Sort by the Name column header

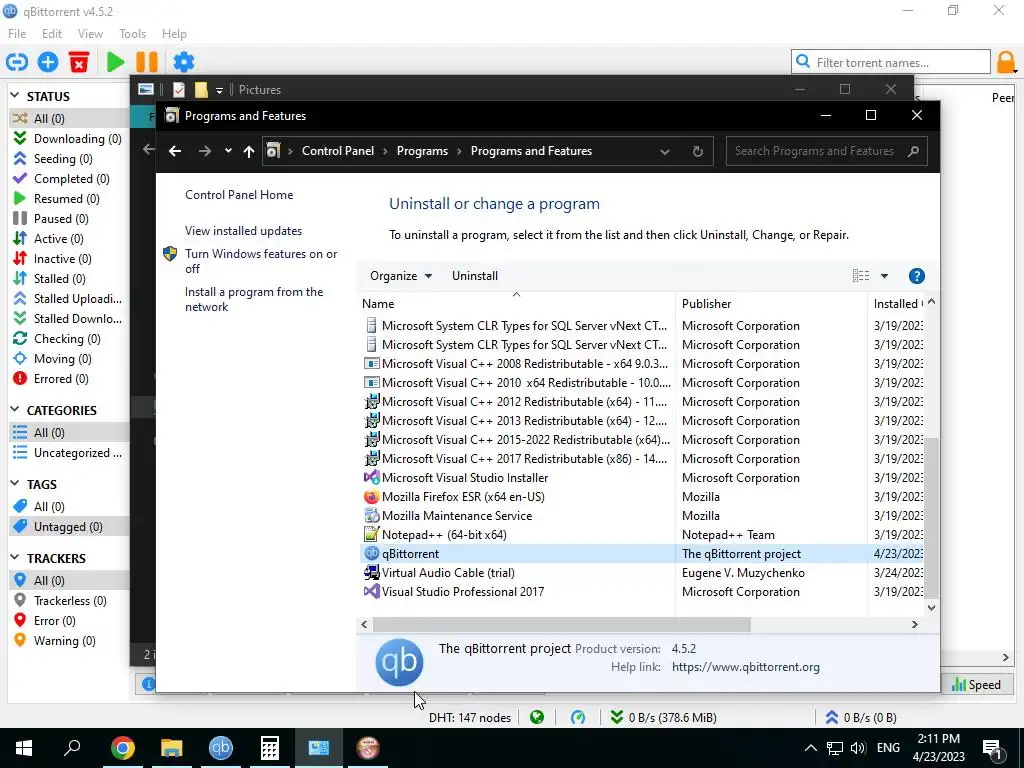517,304
